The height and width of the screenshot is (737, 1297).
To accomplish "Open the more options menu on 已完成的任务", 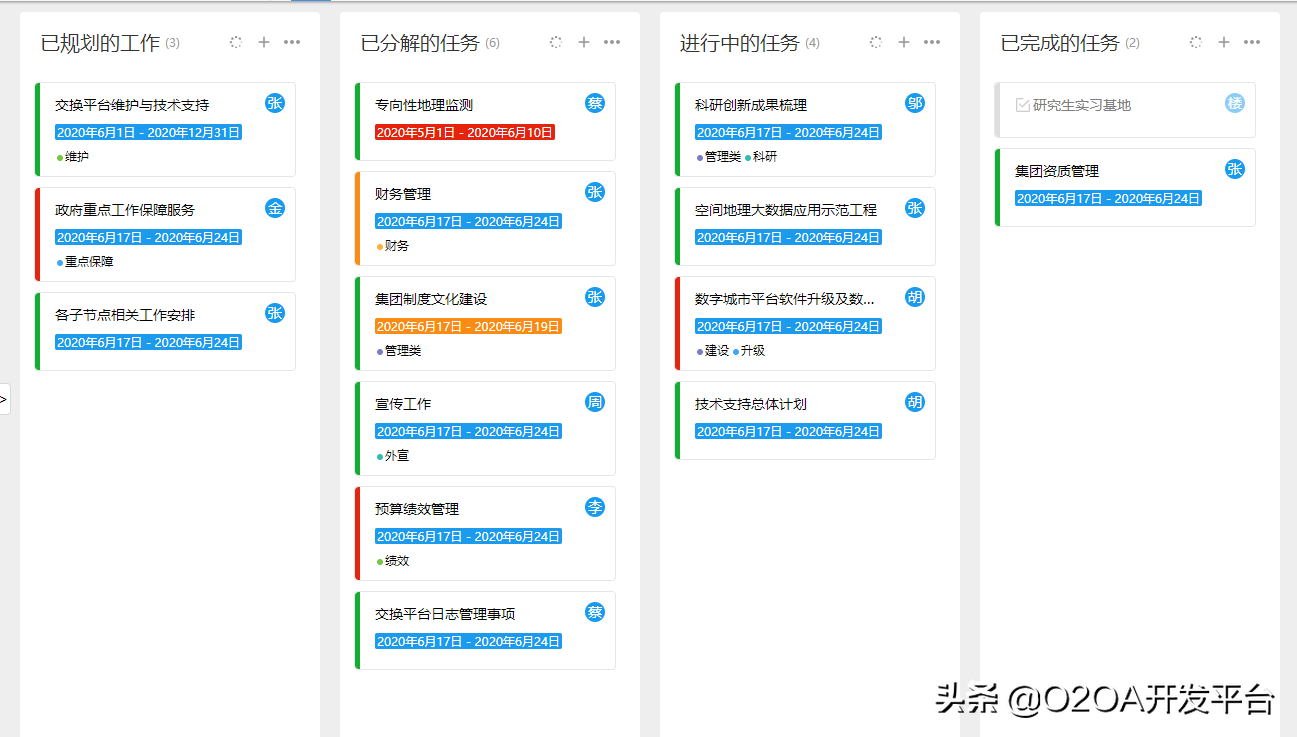I will click(x=1251, y=42).
